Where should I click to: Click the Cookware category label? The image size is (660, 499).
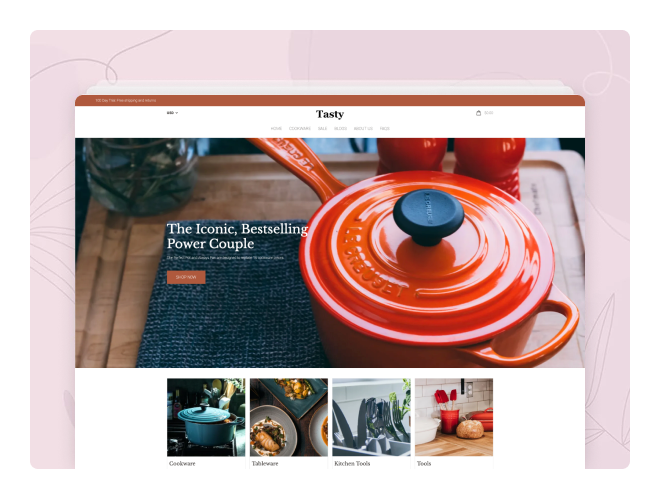point(182,463)
